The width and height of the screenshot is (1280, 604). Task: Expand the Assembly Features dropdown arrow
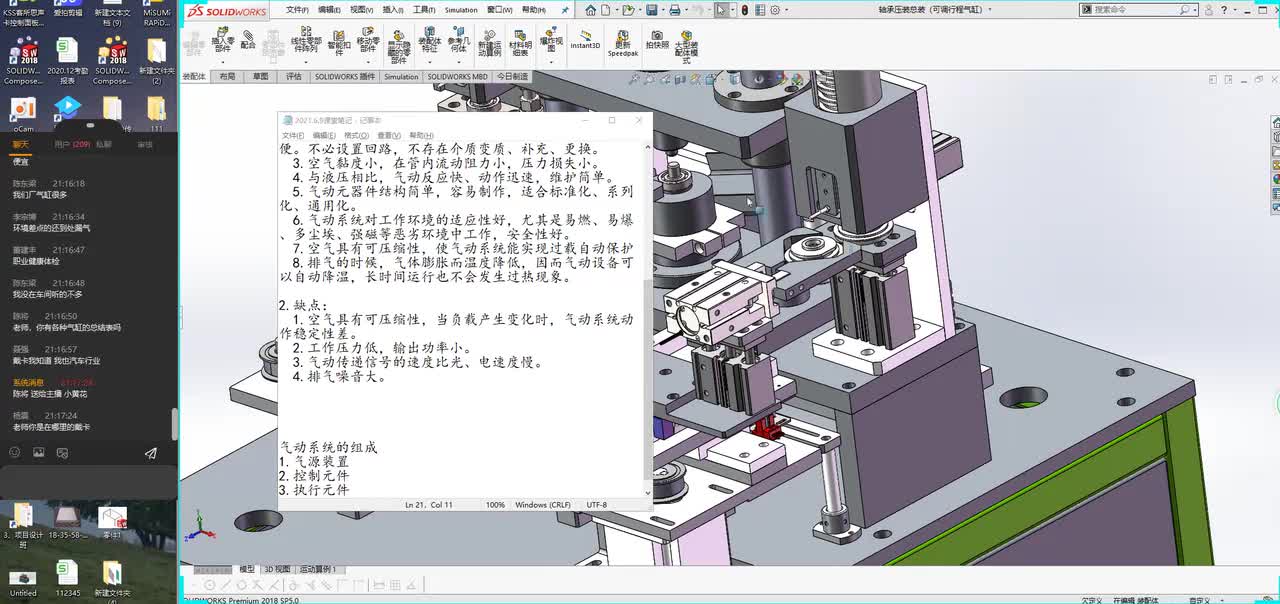(x=429, y=62)
